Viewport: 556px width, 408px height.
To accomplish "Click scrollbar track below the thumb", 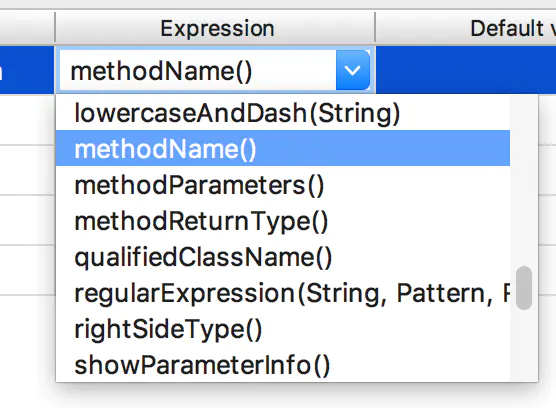I will [x=524, y=346].
